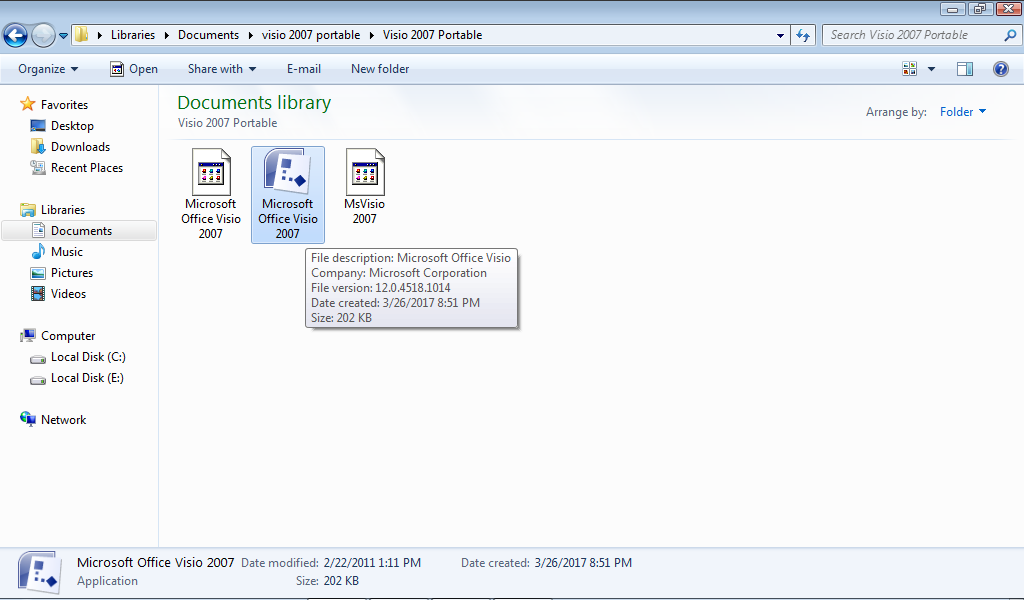Image resolution: width=1024 pixels, height=600 pixels.
Task: Open recent pages dropdown beside Forward arrow
Action: click(63, 36)
